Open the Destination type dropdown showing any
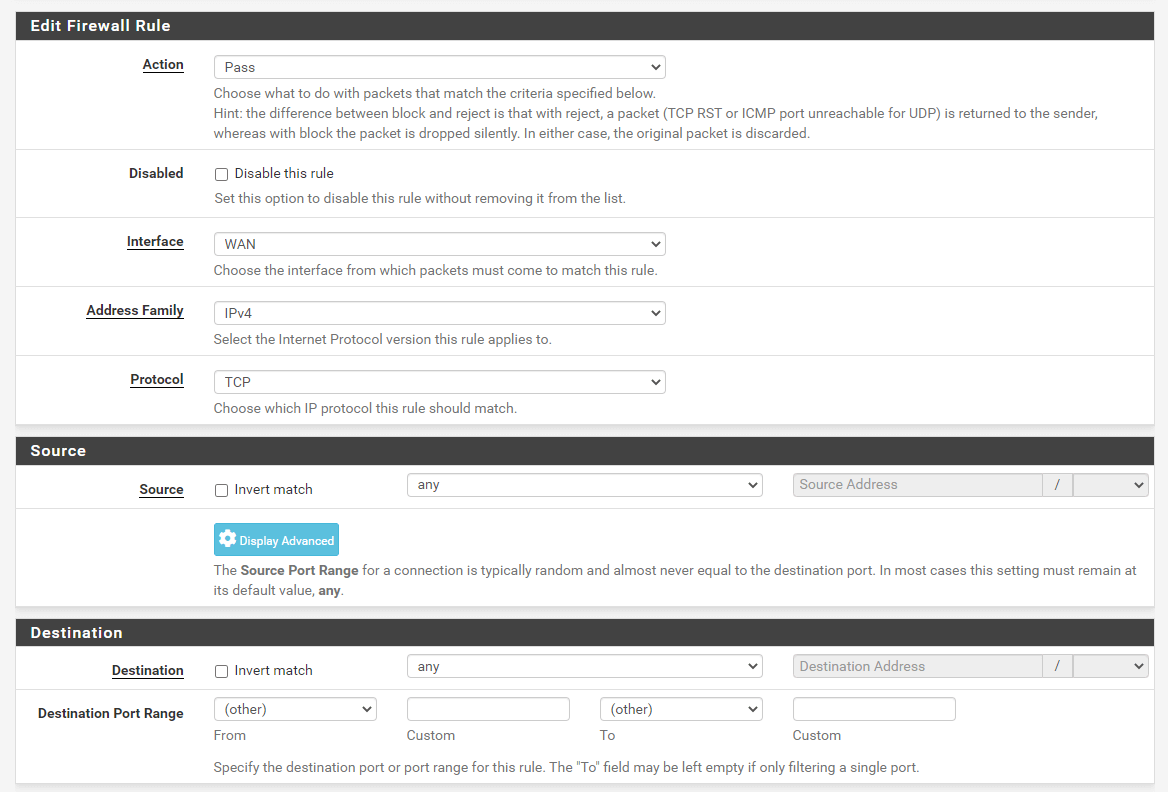Viewport: 1168px width, 792px height. (584, 665)
